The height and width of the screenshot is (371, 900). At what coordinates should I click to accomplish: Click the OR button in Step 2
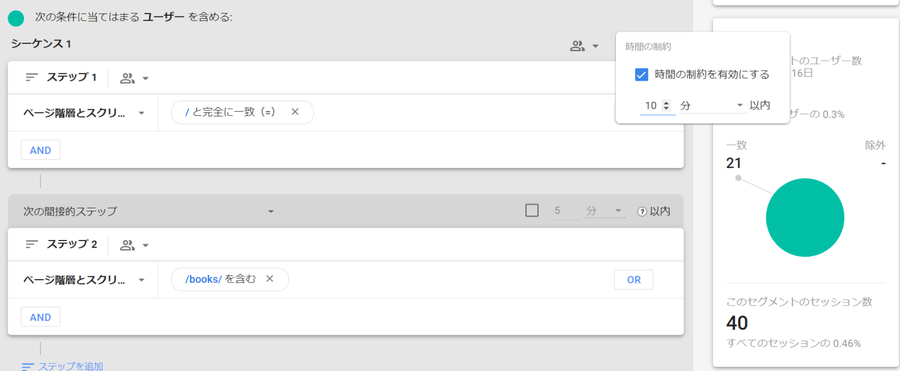[x=634, y=280]
